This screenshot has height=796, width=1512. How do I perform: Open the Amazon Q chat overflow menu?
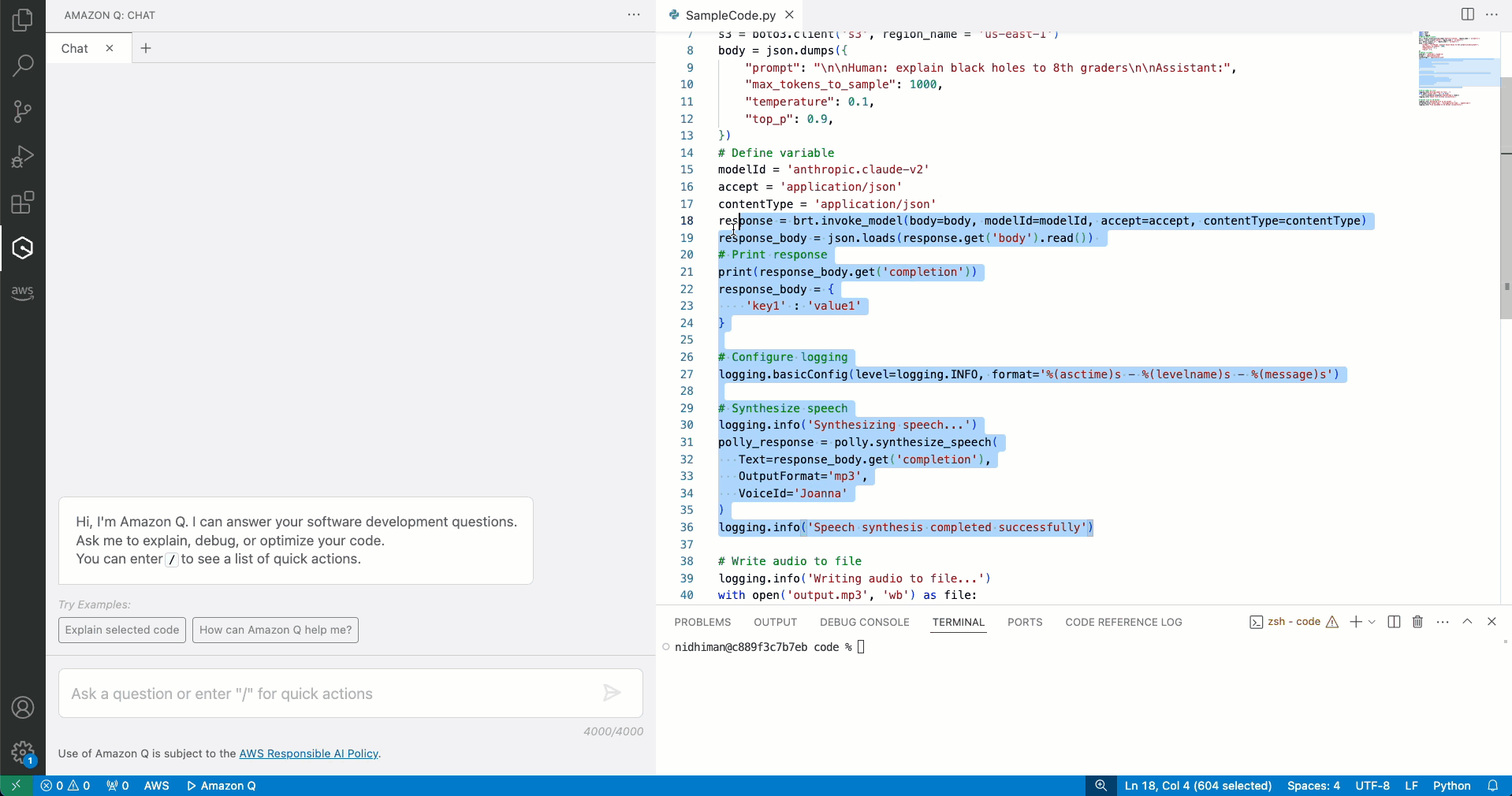click(635, 15)
